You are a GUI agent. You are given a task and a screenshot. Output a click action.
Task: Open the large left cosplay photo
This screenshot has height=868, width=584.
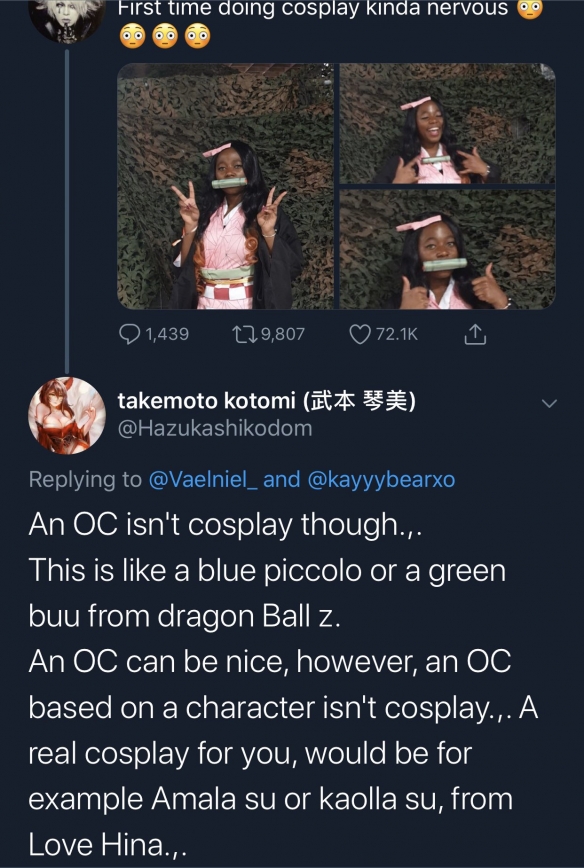click(225, 186)
